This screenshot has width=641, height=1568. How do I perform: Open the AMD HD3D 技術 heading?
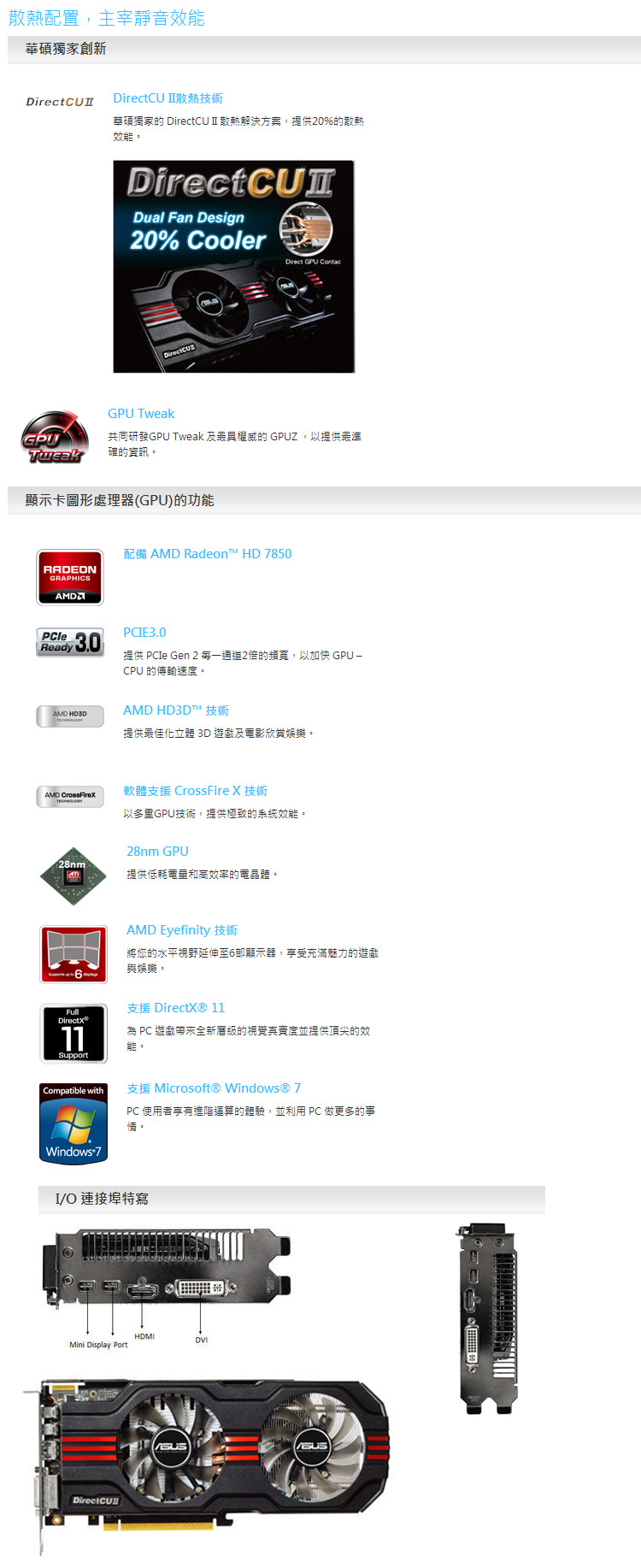click(176, 710)
